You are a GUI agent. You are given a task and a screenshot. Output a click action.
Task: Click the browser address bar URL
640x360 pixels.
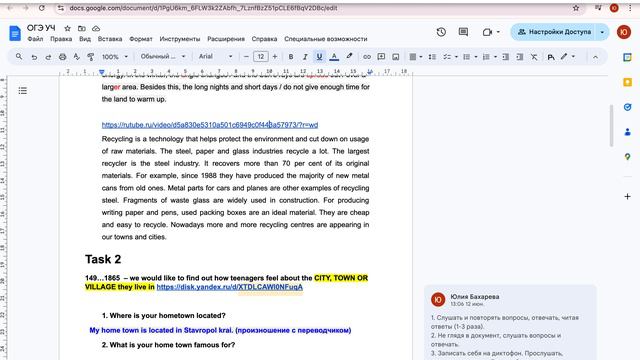tap(203, 8)
